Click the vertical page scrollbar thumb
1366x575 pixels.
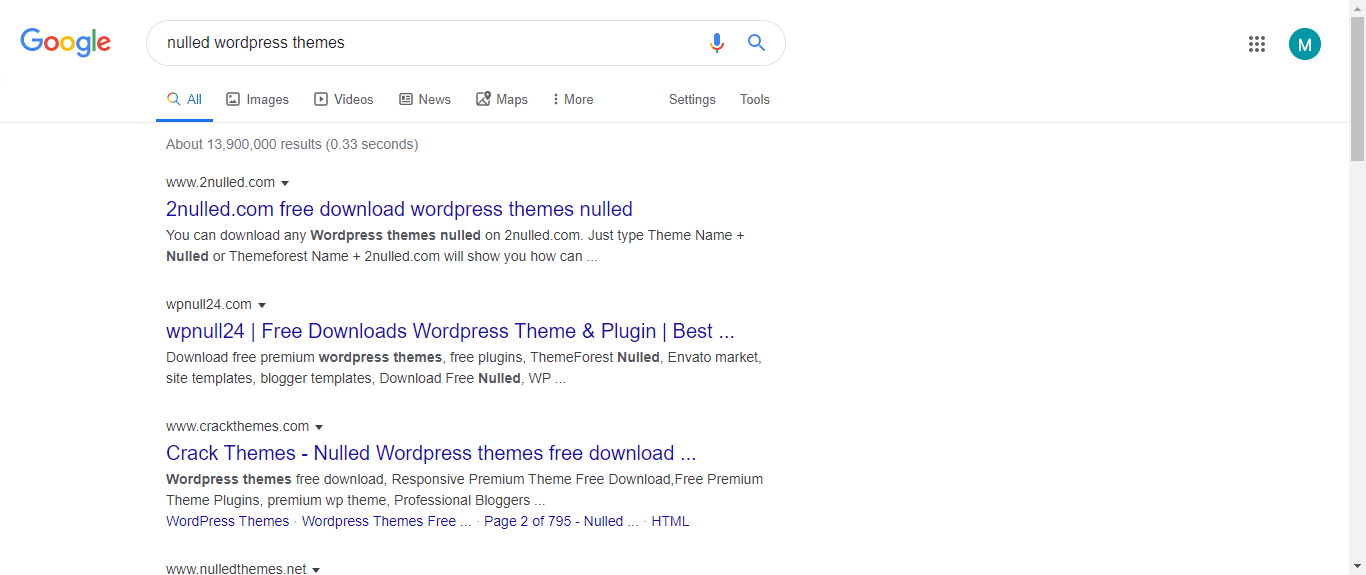click(1357, 88)
